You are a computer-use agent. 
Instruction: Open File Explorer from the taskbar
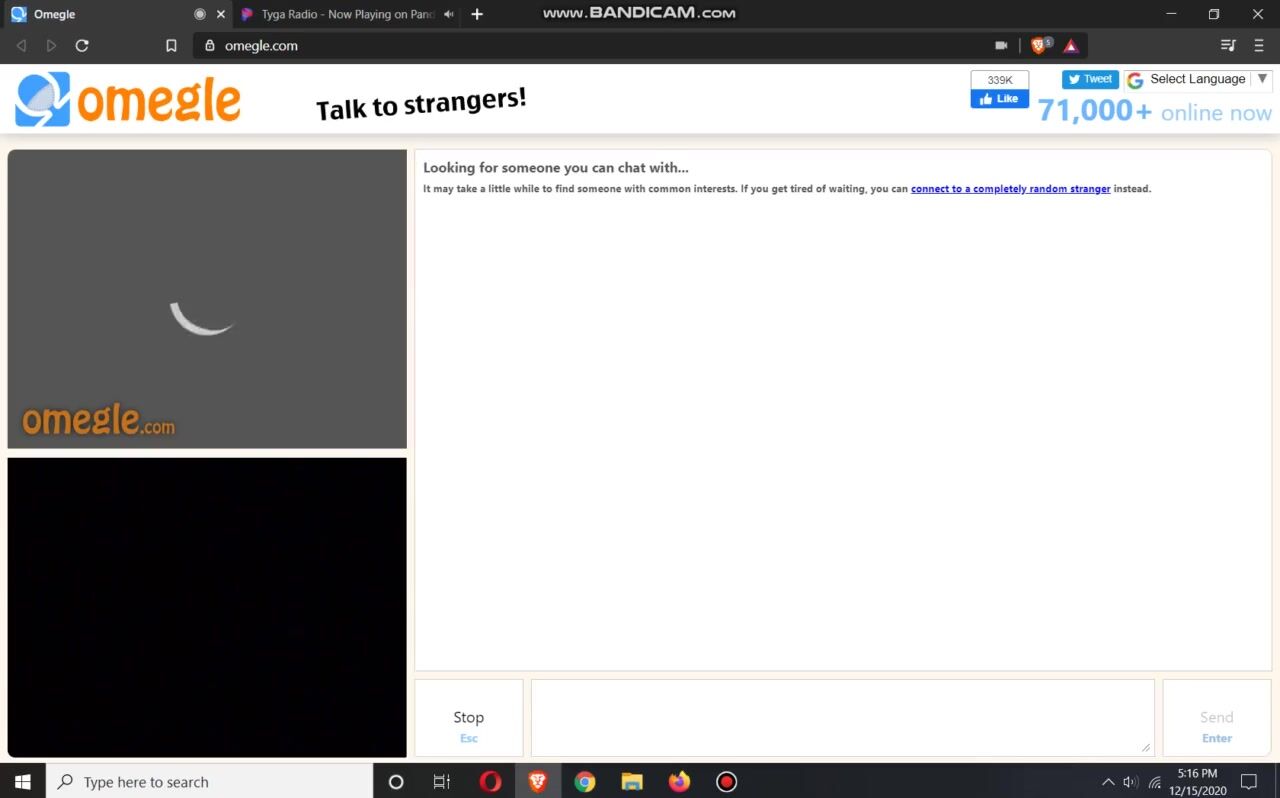click(x=631, y=782)
